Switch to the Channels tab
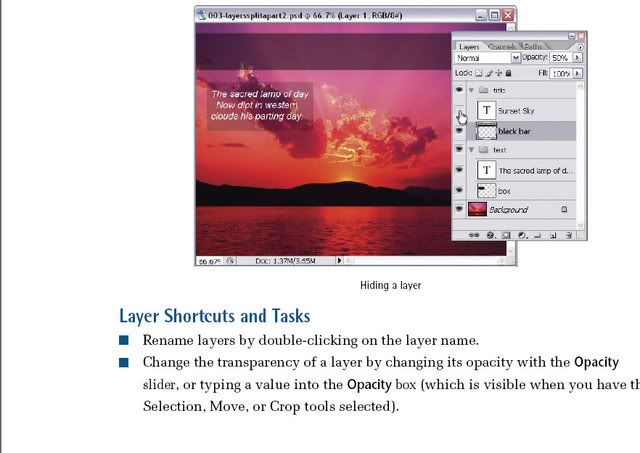Image resolution: width=640 pixels, height=453 pixels. [502, 47]
